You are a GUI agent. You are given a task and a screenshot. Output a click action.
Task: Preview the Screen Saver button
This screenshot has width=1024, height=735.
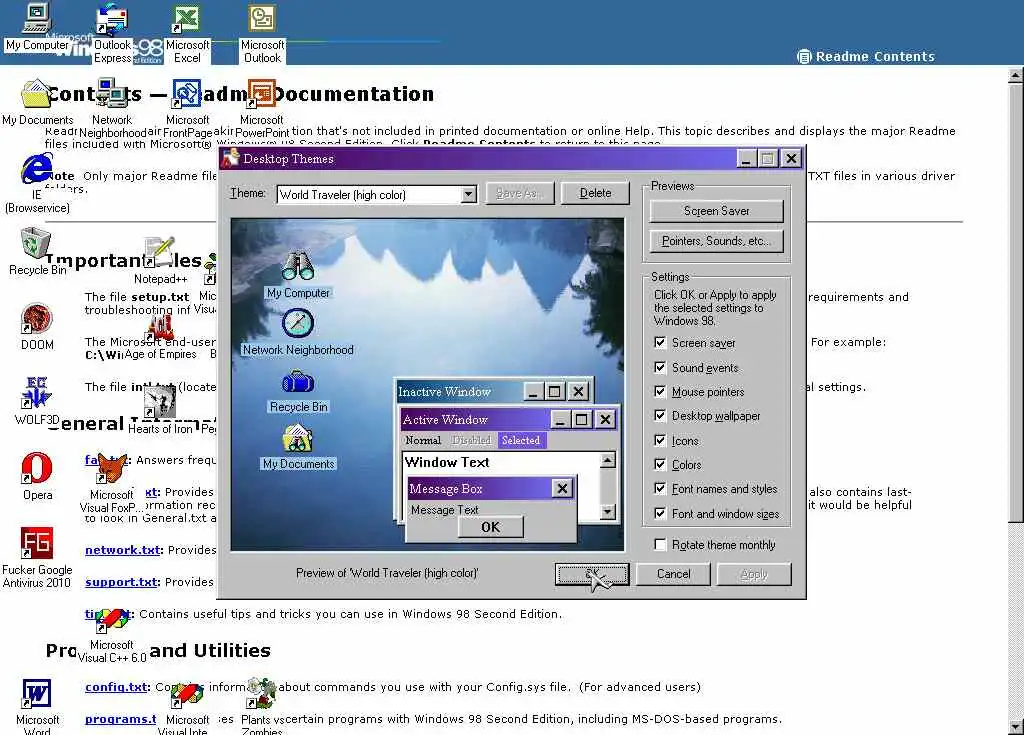[716, 211]
